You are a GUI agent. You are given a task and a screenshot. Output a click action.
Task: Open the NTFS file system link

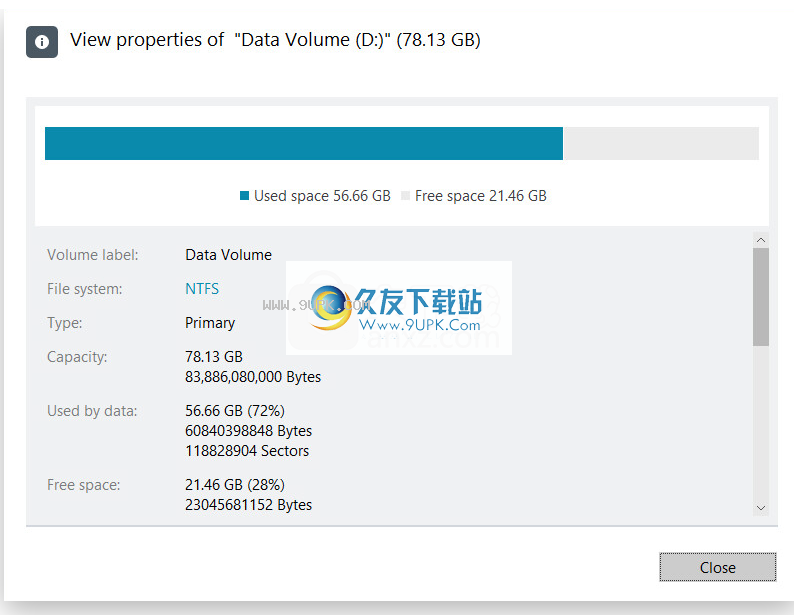202,289
